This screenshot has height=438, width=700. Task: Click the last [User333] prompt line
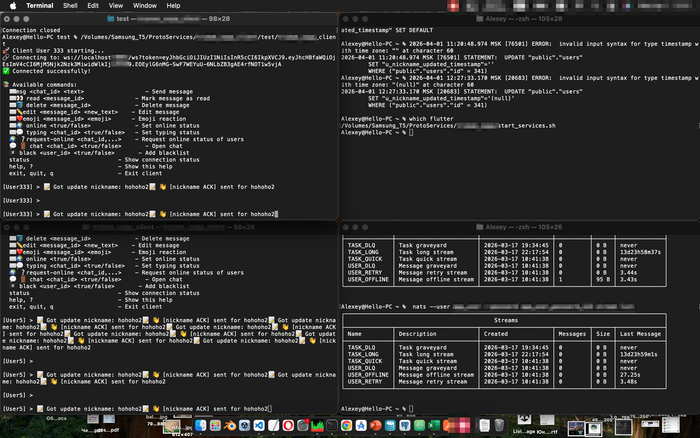[140, 214]
